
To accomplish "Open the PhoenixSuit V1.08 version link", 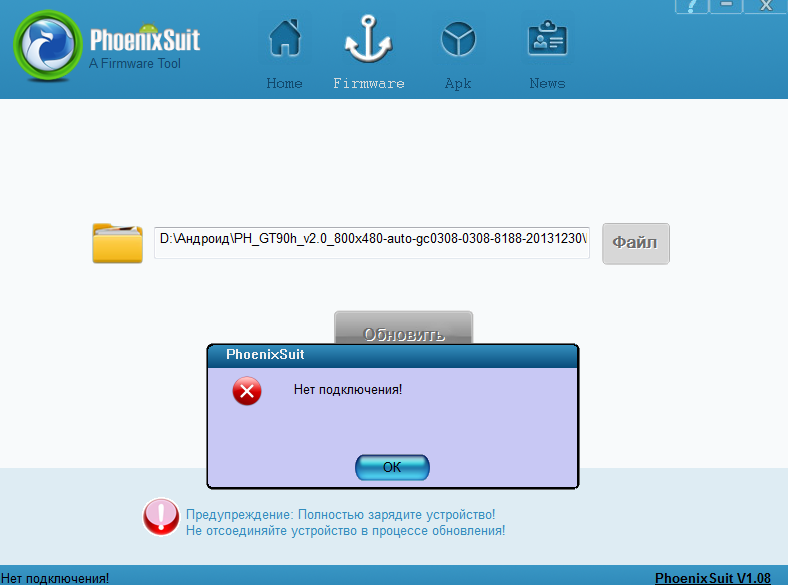I will (713, 578).
